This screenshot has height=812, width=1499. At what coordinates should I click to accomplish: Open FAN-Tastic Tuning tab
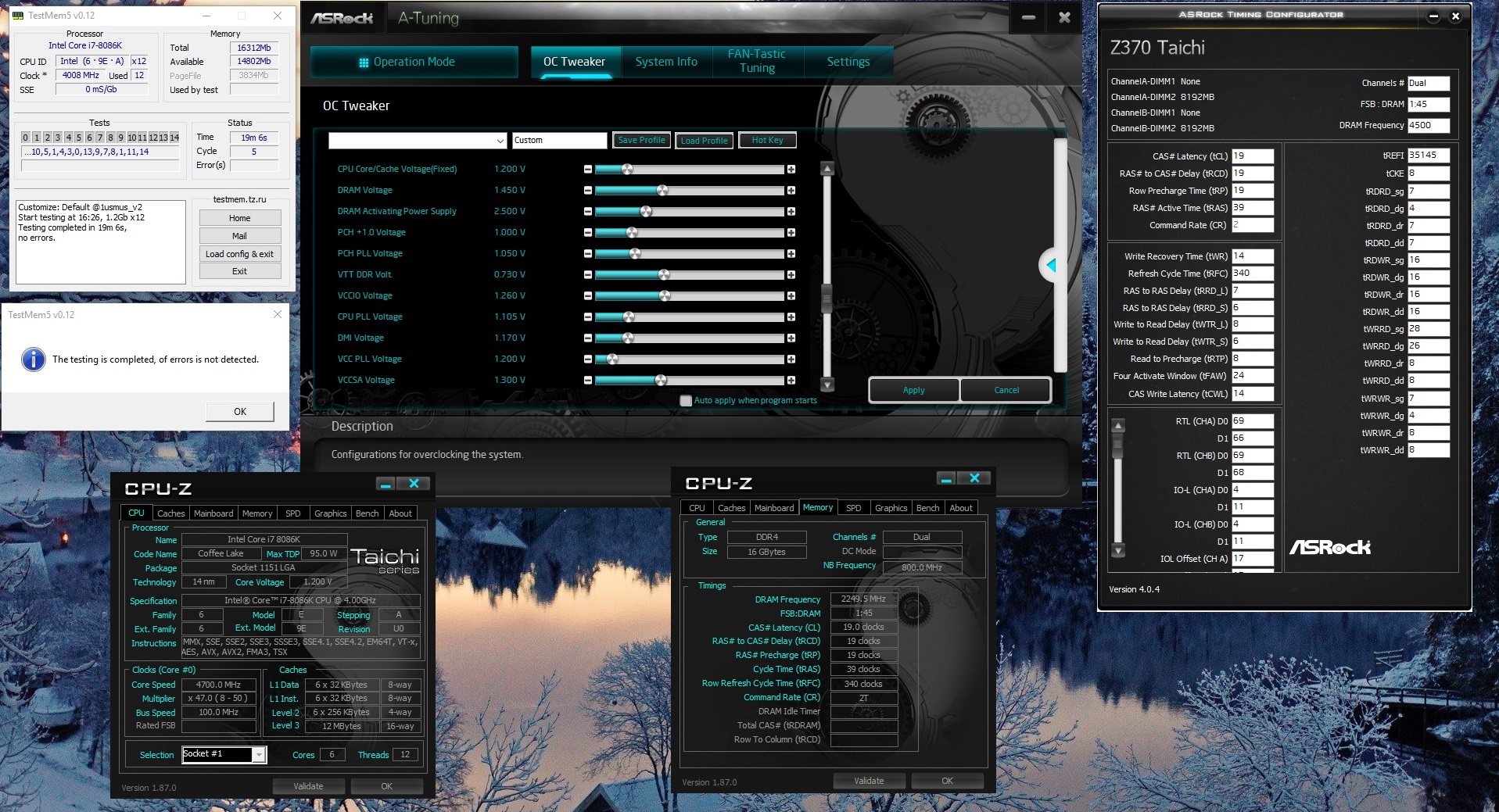[757, 61]
